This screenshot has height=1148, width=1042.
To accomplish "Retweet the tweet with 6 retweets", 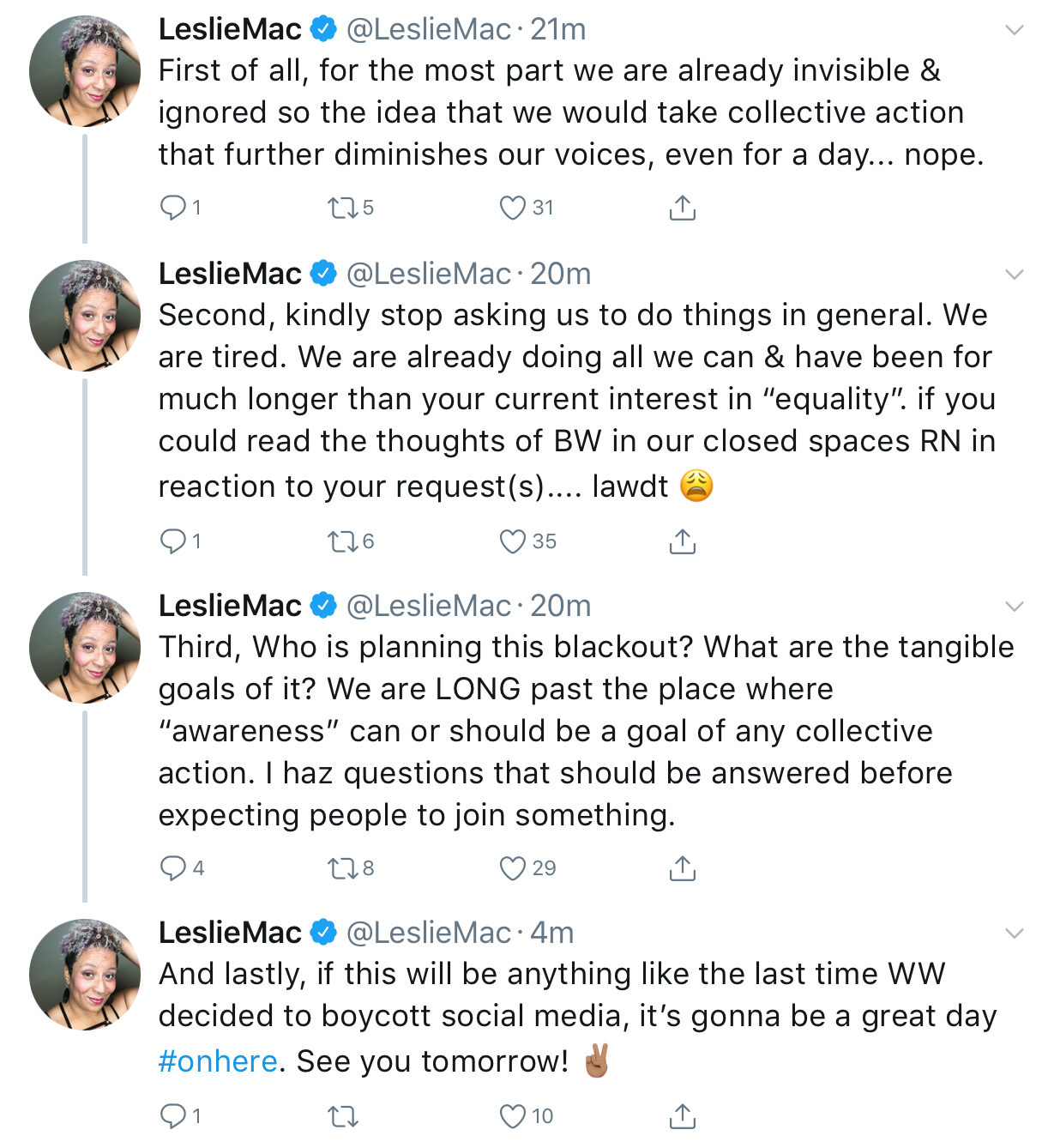I will [x=343, y=541].
